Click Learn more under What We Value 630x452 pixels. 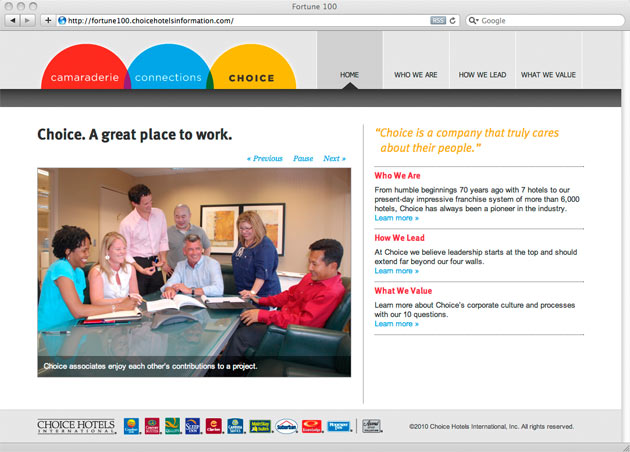coord(397,324)
